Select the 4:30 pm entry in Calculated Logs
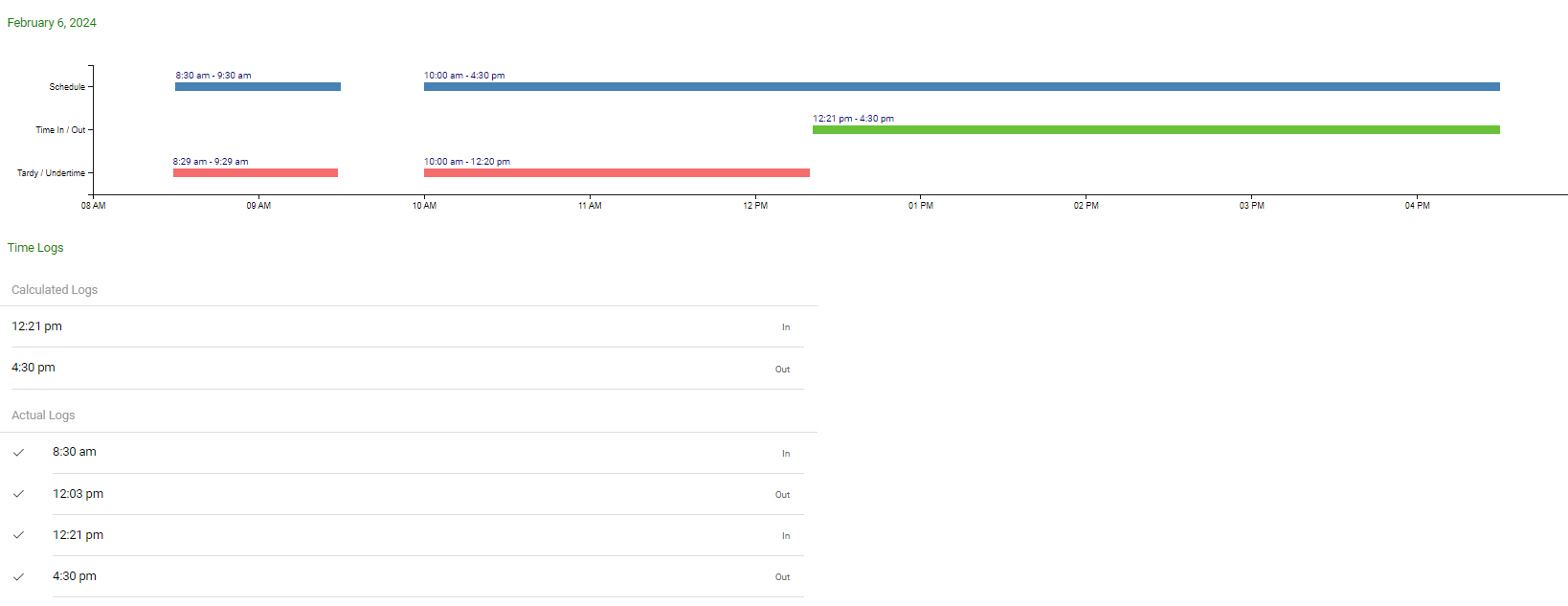 pyautogui.click(x=34, y=368)
